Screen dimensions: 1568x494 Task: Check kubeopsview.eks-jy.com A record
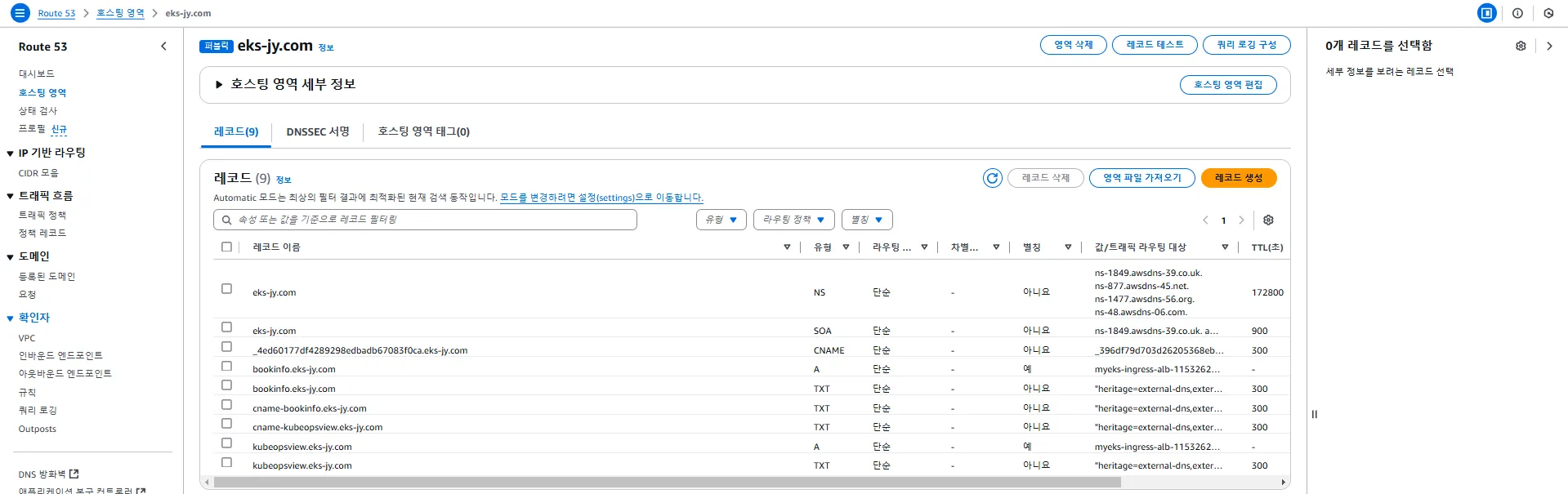click(x=226, y=443)
